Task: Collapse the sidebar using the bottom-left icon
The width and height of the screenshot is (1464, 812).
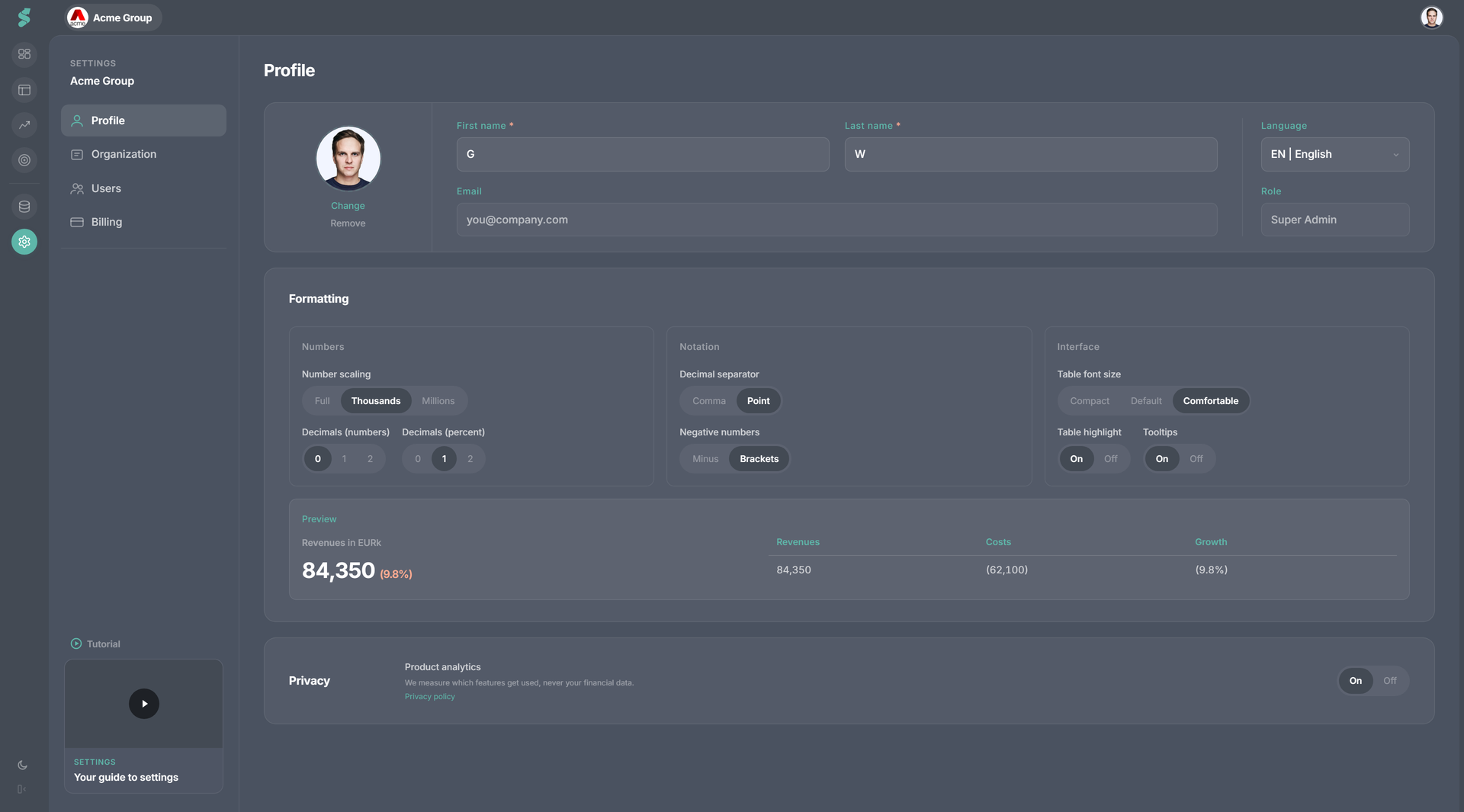Action: tap(22, 789)
